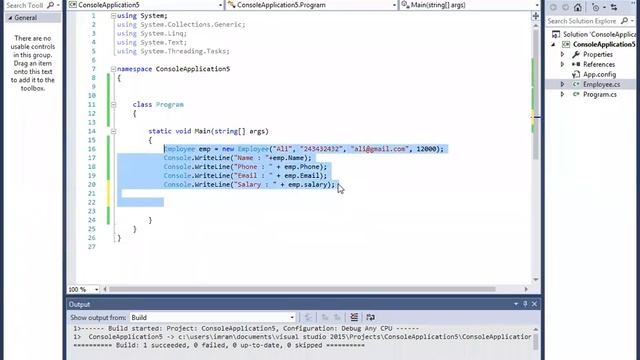640x360 pixels.
Task: Select Employee.cs in Solution Explorer
Action: [601, 84]
